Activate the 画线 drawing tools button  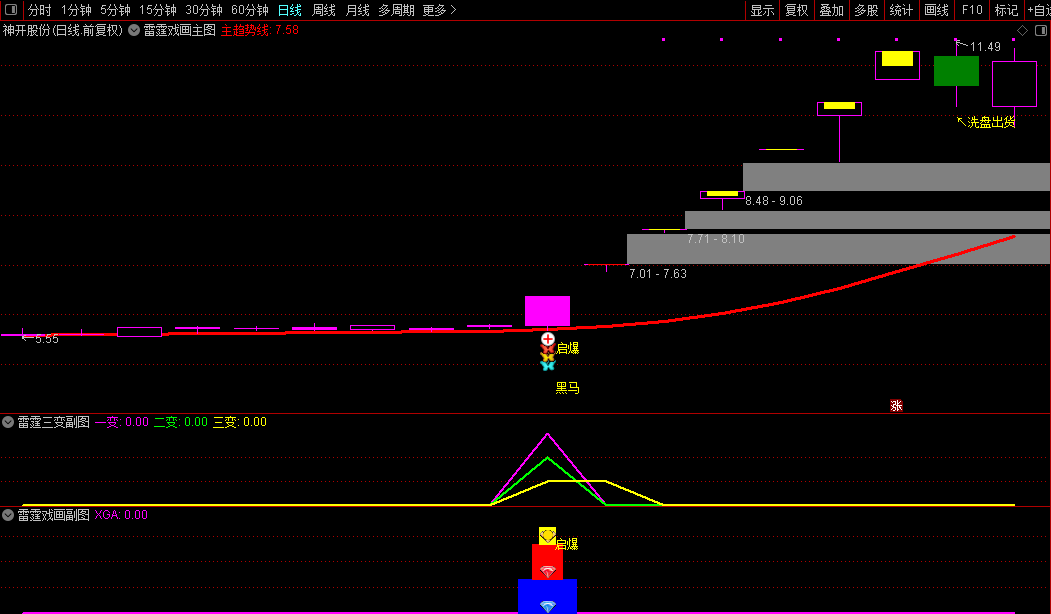936,10
